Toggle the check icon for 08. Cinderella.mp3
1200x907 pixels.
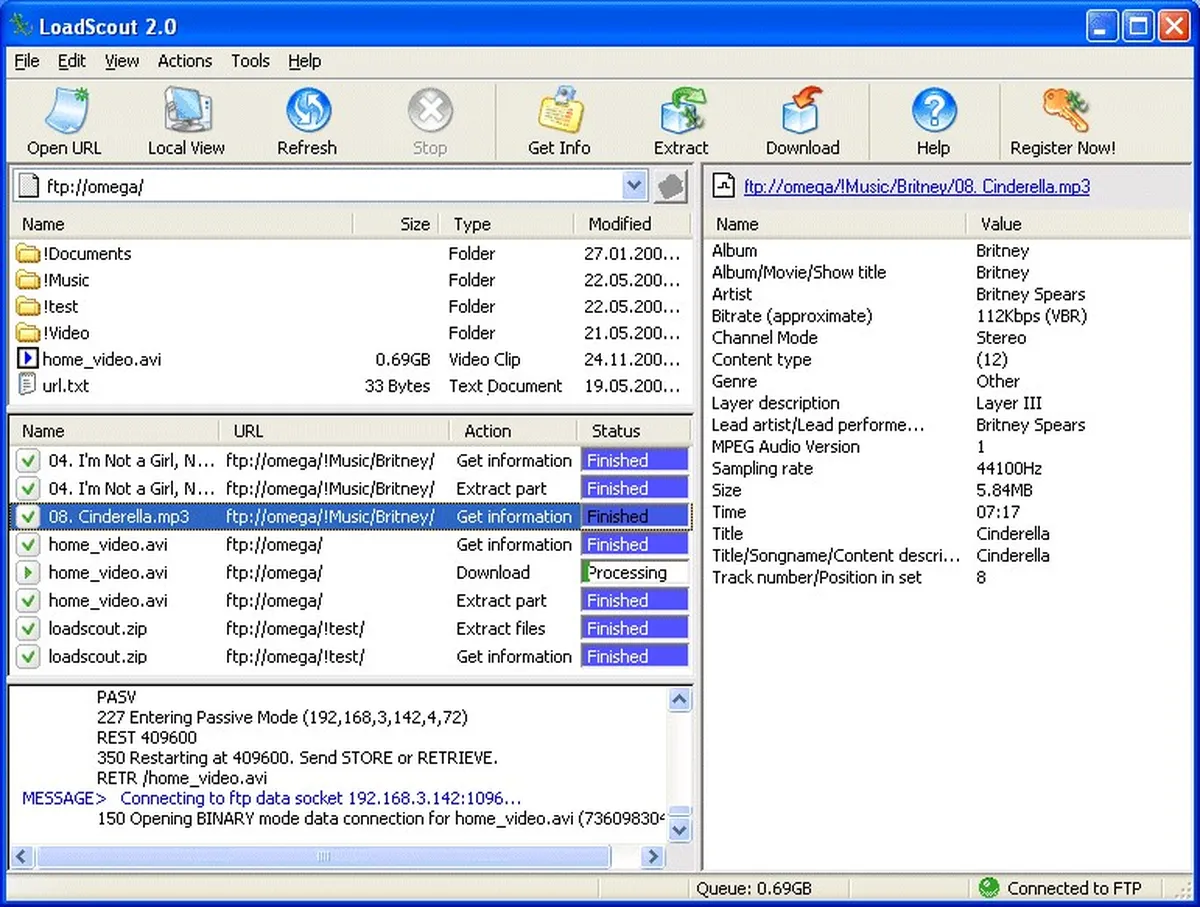[x=28, y=517]
